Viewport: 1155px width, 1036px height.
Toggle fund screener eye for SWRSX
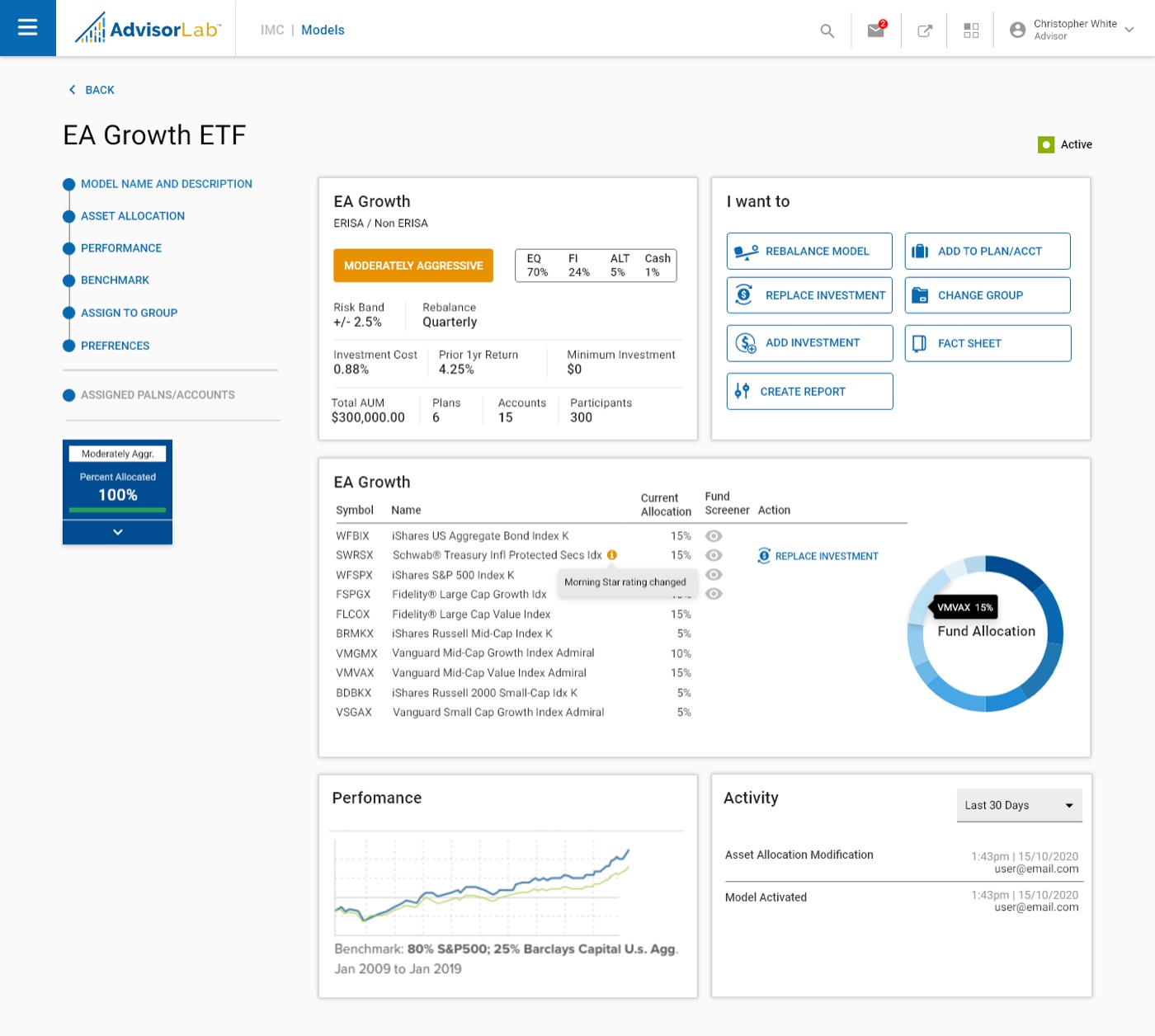pyautogui.click(x=714, y=555)
